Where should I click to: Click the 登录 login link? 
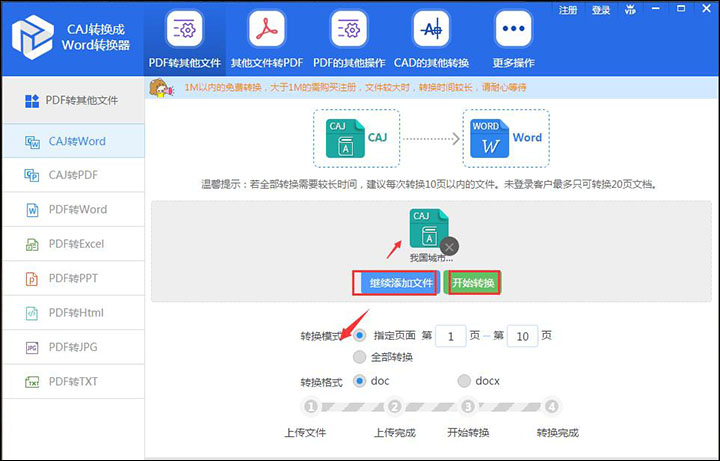coord(601,10)
